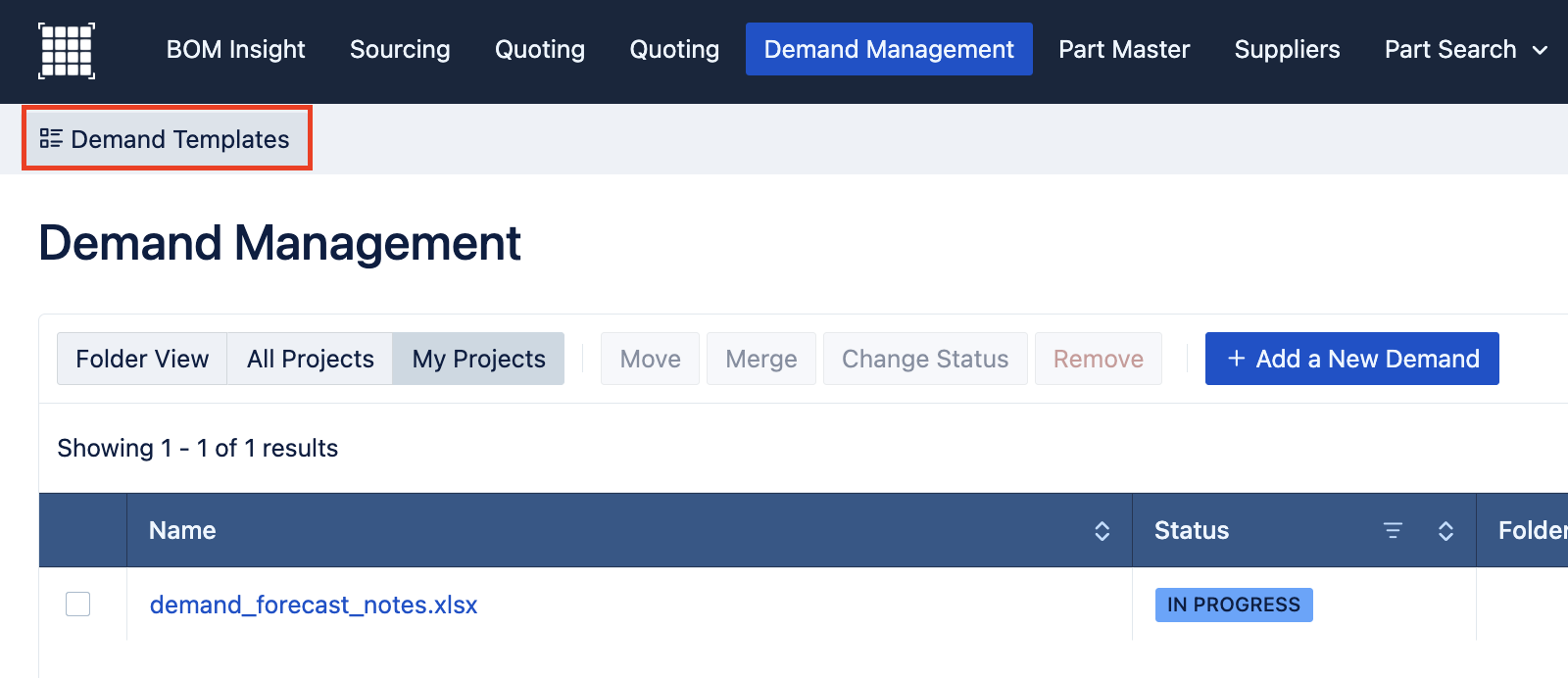Click the Name column header
Screen dimensions: 1568x678
click(x=629, y=530)
